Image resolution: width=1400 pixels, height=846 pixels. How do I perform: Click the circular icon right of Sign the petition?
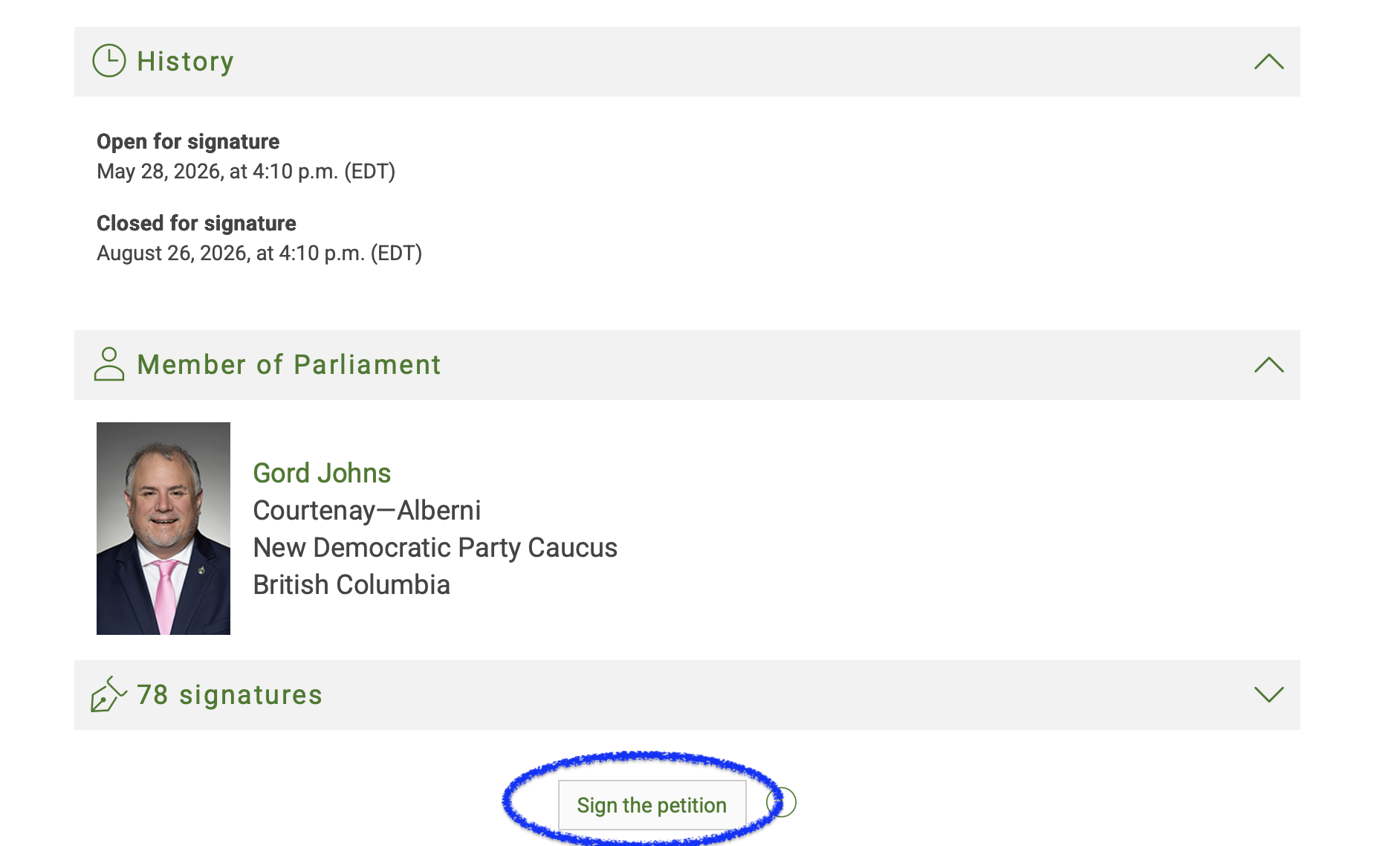click(782, 803)
